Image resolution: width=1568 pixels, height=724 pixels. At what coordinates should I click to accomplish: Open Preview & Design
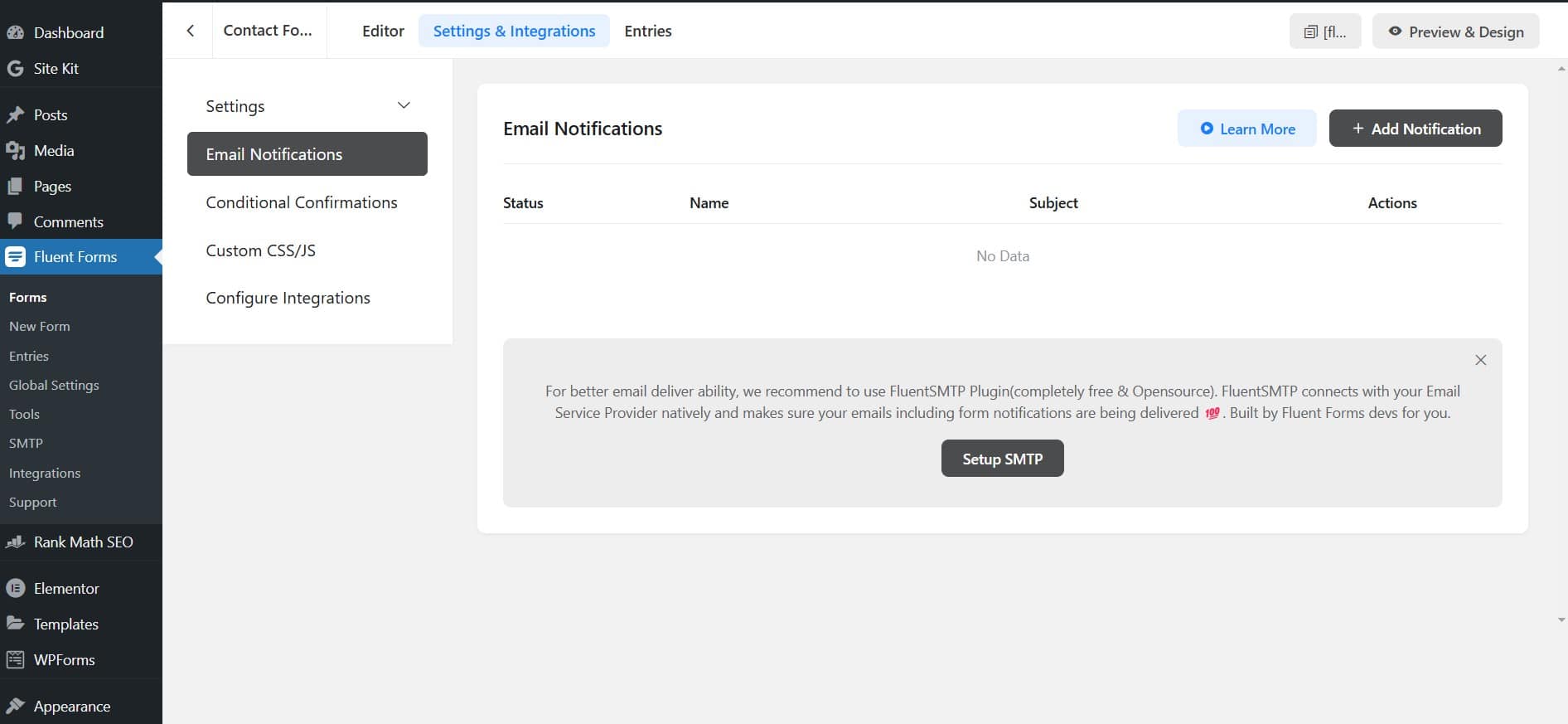pyautogui.click(x=1455, y=32)
